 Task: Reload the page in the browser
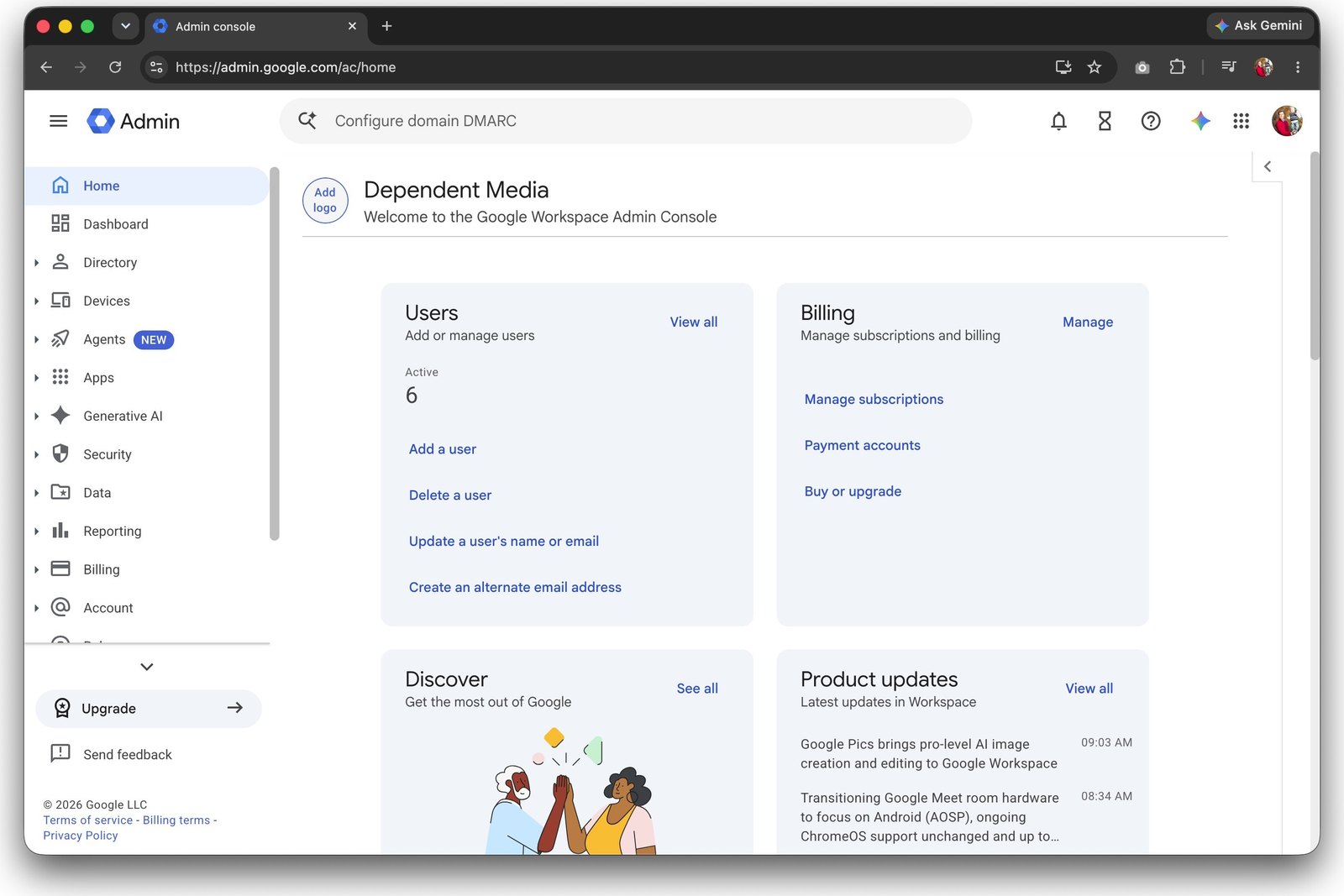coord(115,67)
